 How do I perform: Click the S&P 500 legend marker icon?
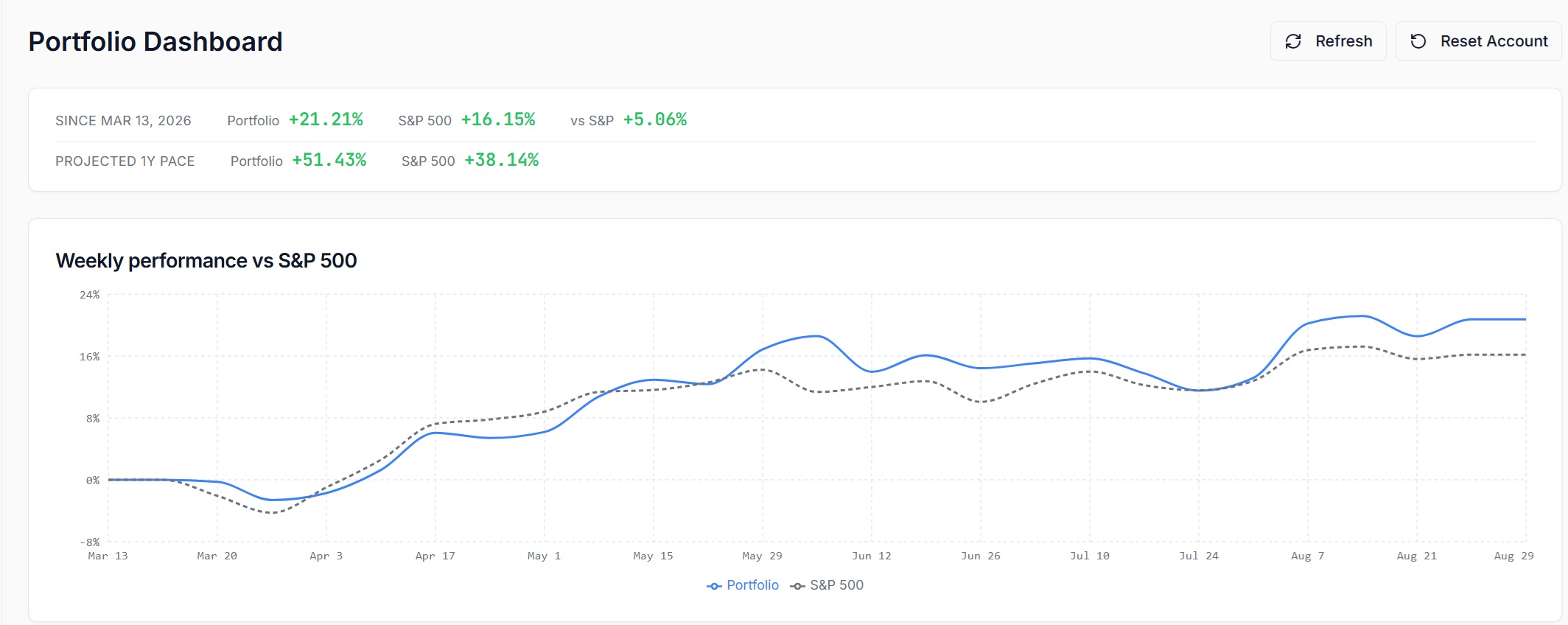point(797,586)
